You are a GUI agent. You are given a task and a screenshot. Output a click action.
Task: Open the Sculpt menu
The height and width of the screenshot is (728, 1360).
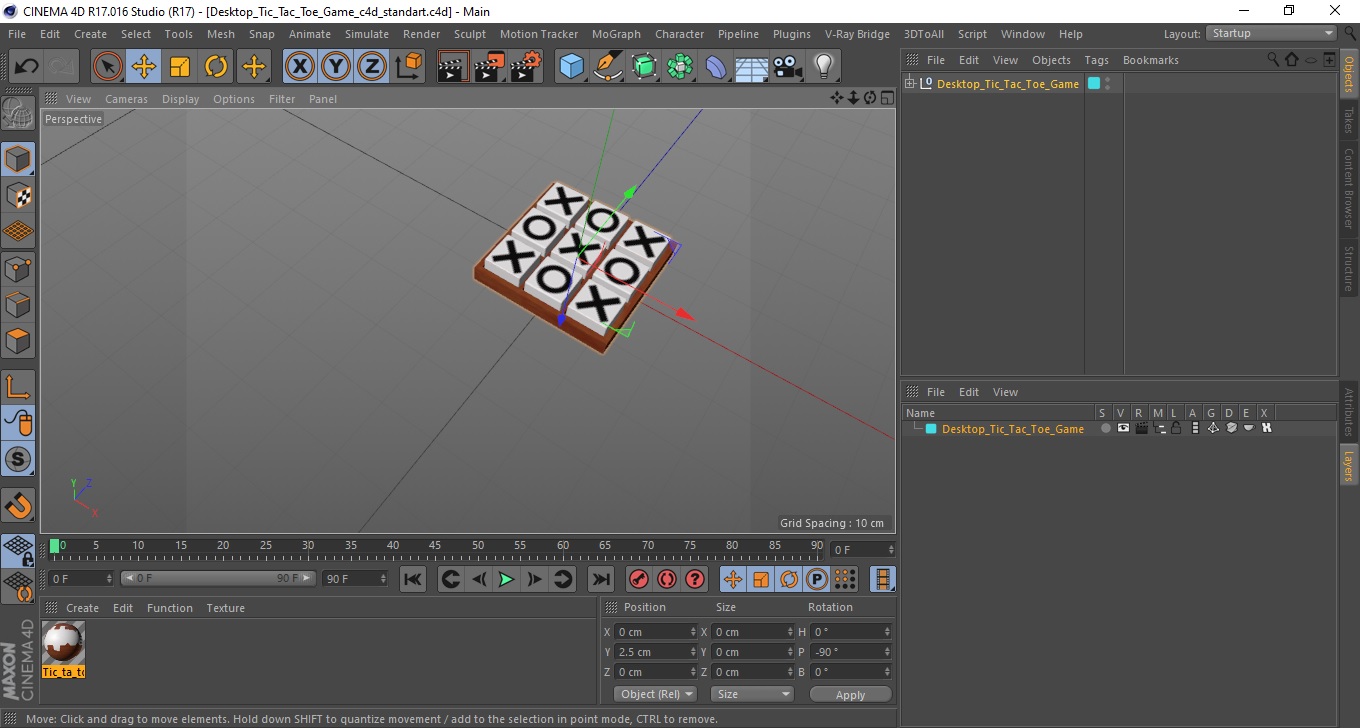coord(470,34)
